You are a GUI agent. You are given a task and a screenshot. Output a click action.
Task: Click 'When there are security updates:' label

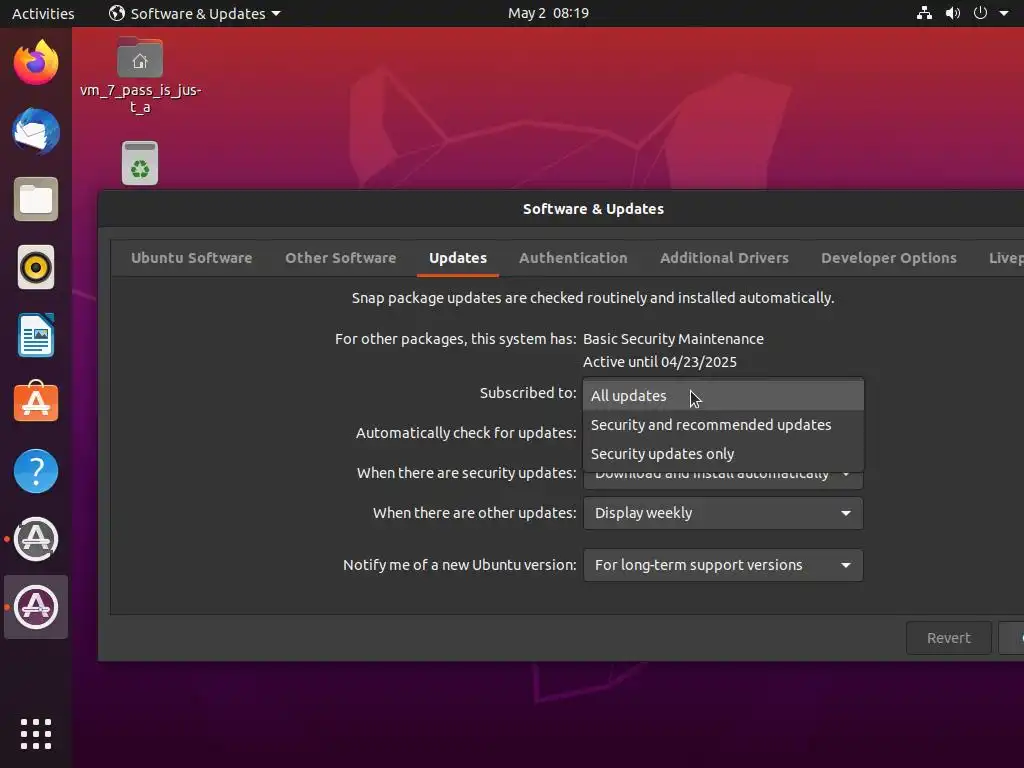click(x=466, y=473)
